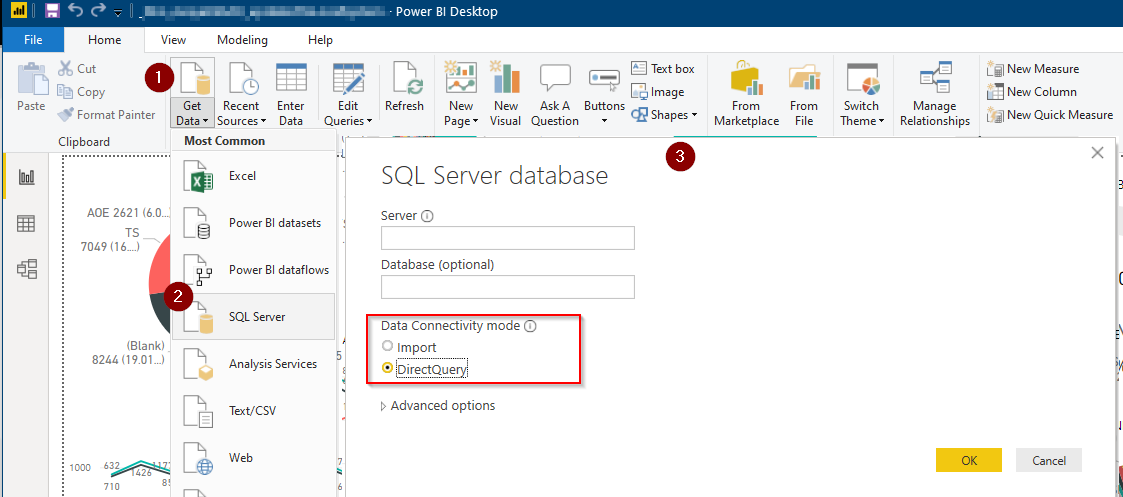Choose Power BI datasets from the menu
The height and width of the screenshot is (497, 1123).
tap(254, 223)
